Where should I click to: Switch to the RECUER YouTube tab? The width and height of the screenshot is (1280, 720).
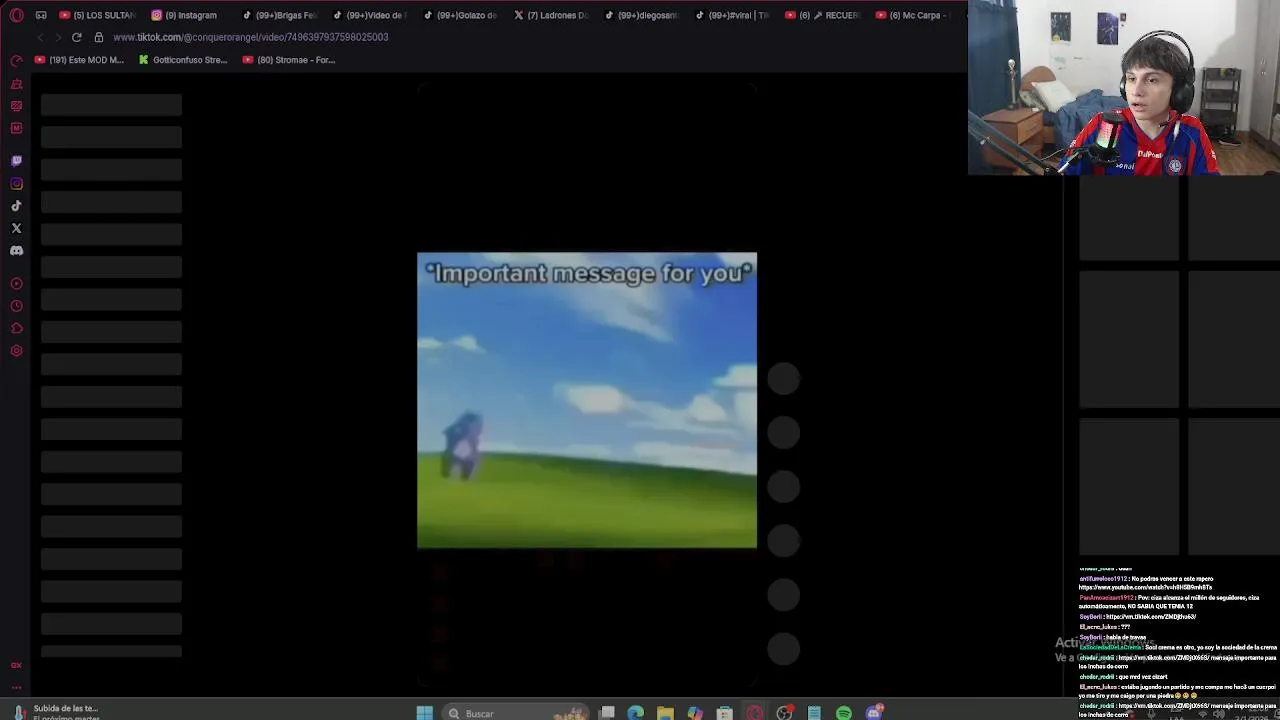point(822,15)
